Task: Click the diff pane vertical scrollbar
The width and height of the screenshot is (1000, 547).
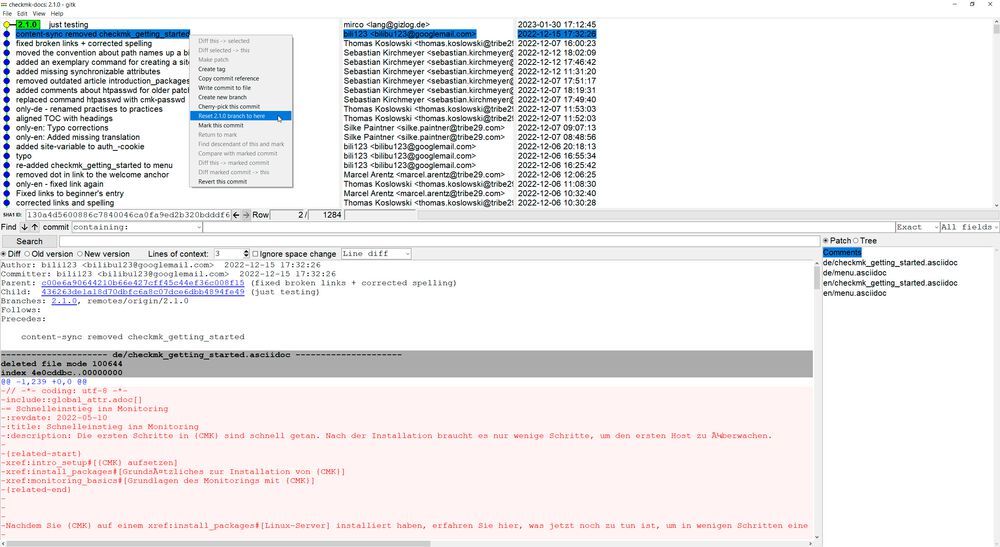Action: click(x=816, y=277)
